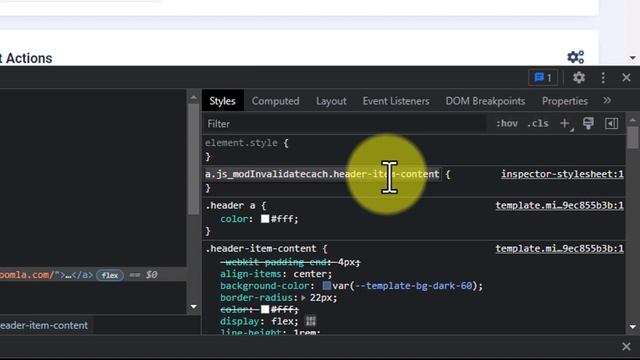The image size is (640, 360).
Task: Click the white swatch for .header a color
Action: point(265,219)
